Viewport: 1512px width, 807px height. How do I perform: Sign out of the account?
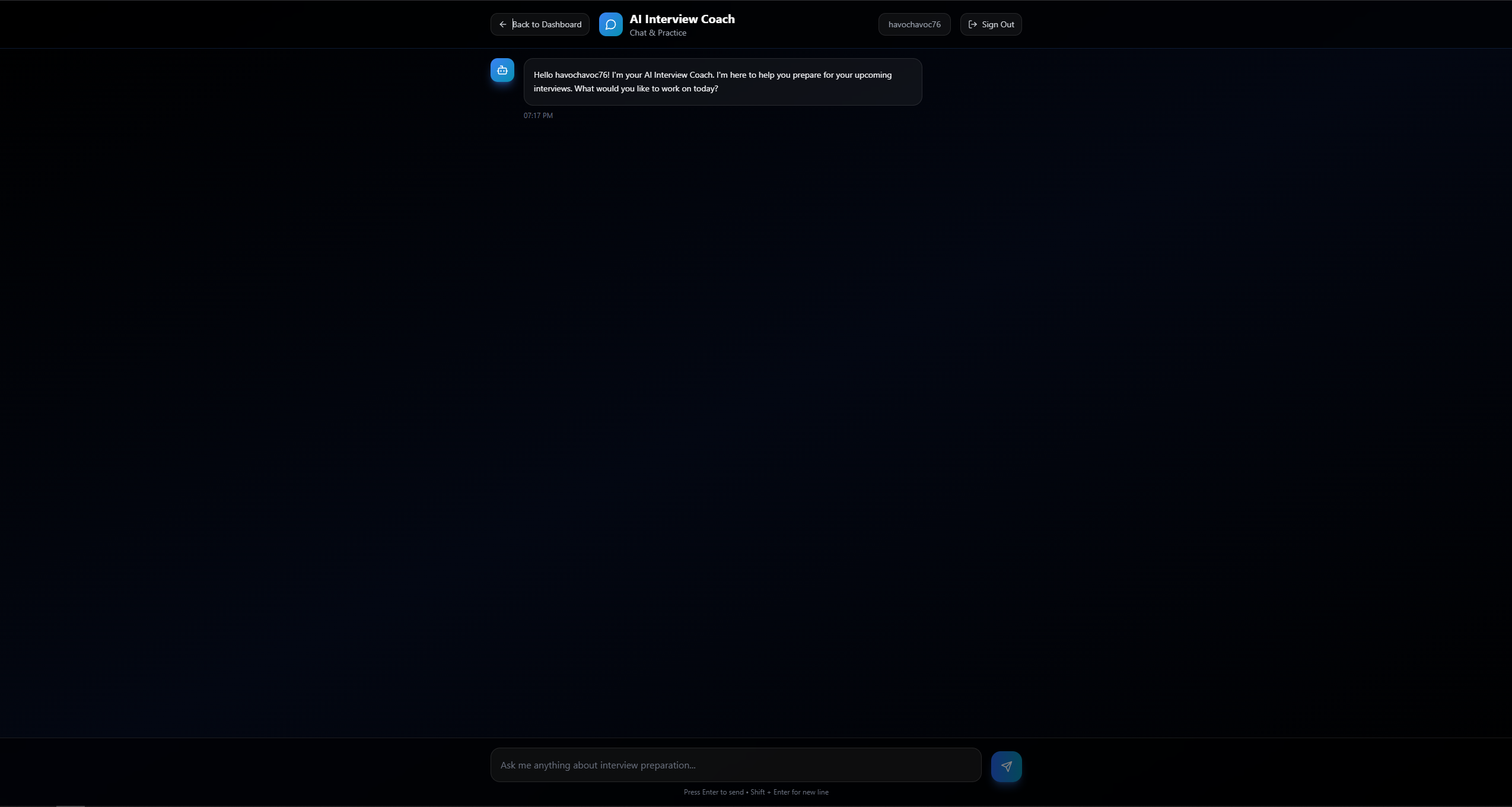[991, 24]
